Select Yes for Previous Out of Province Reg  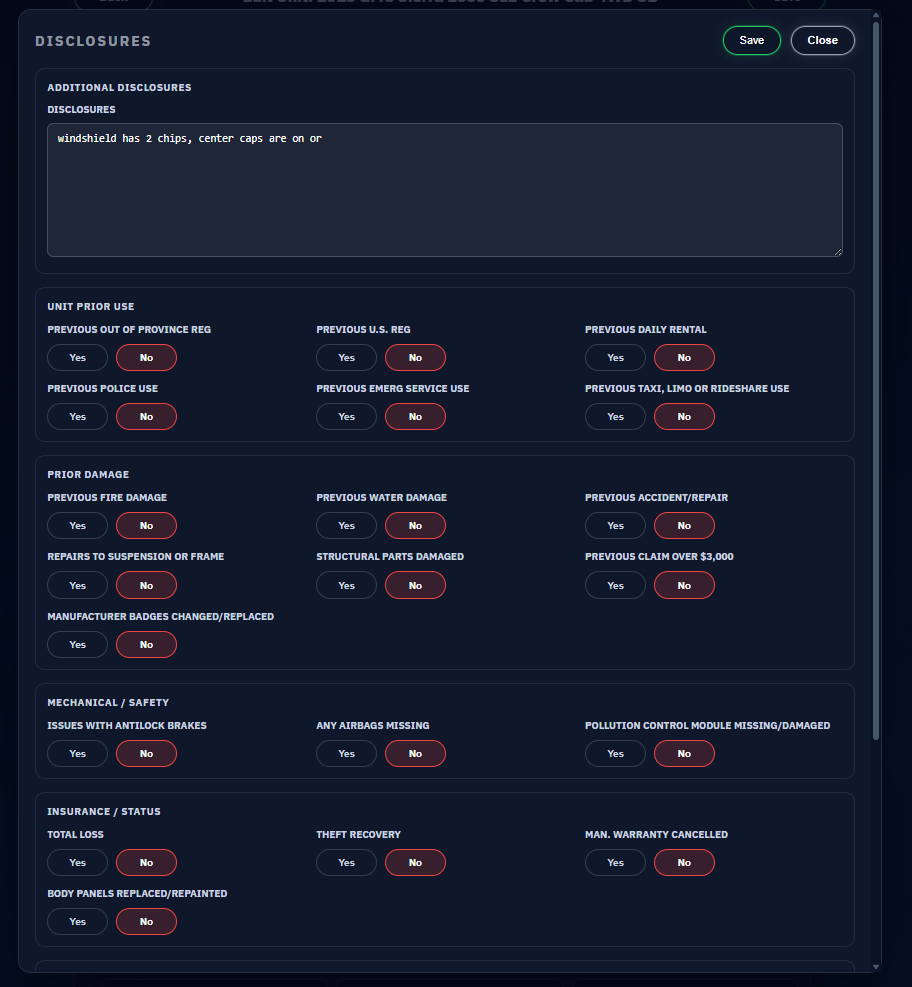[x=77, y=357]
